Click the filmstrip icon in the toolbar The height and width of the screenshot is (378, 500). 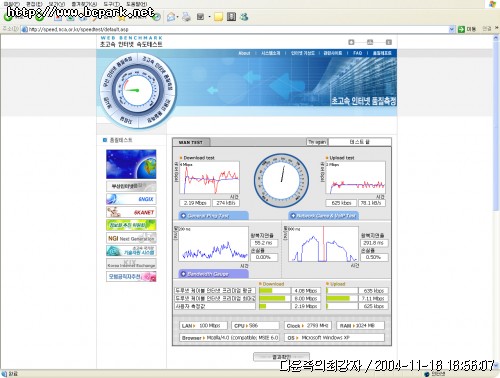pyautogui.click(x=231, y=17)
